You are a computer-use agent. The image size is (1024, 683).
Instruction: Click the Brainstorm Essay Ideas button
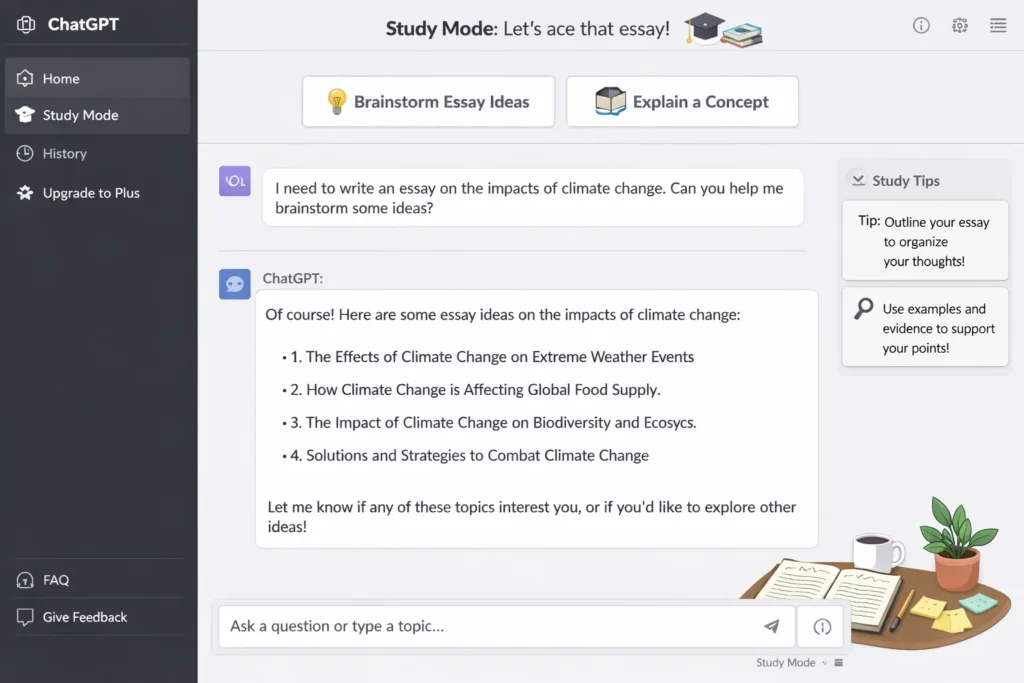428,101
